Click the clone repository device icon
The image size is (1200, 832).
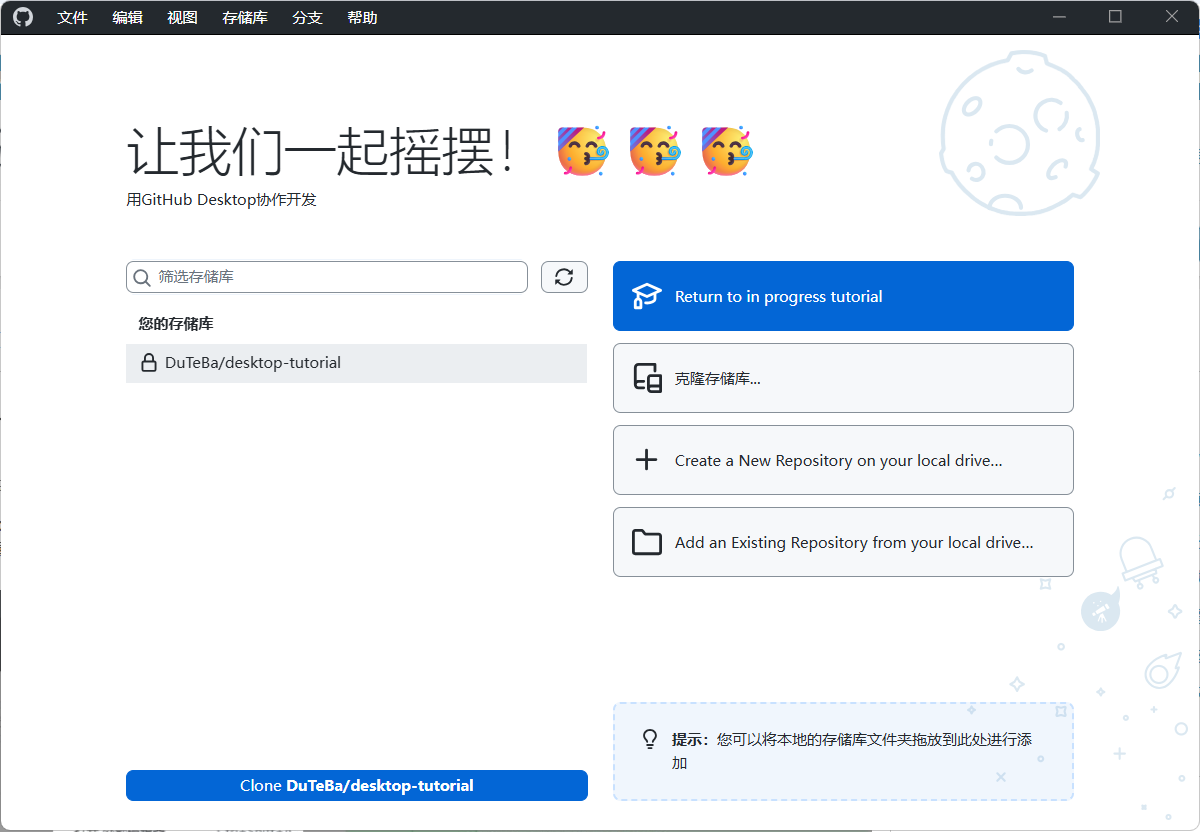point(647,378)
